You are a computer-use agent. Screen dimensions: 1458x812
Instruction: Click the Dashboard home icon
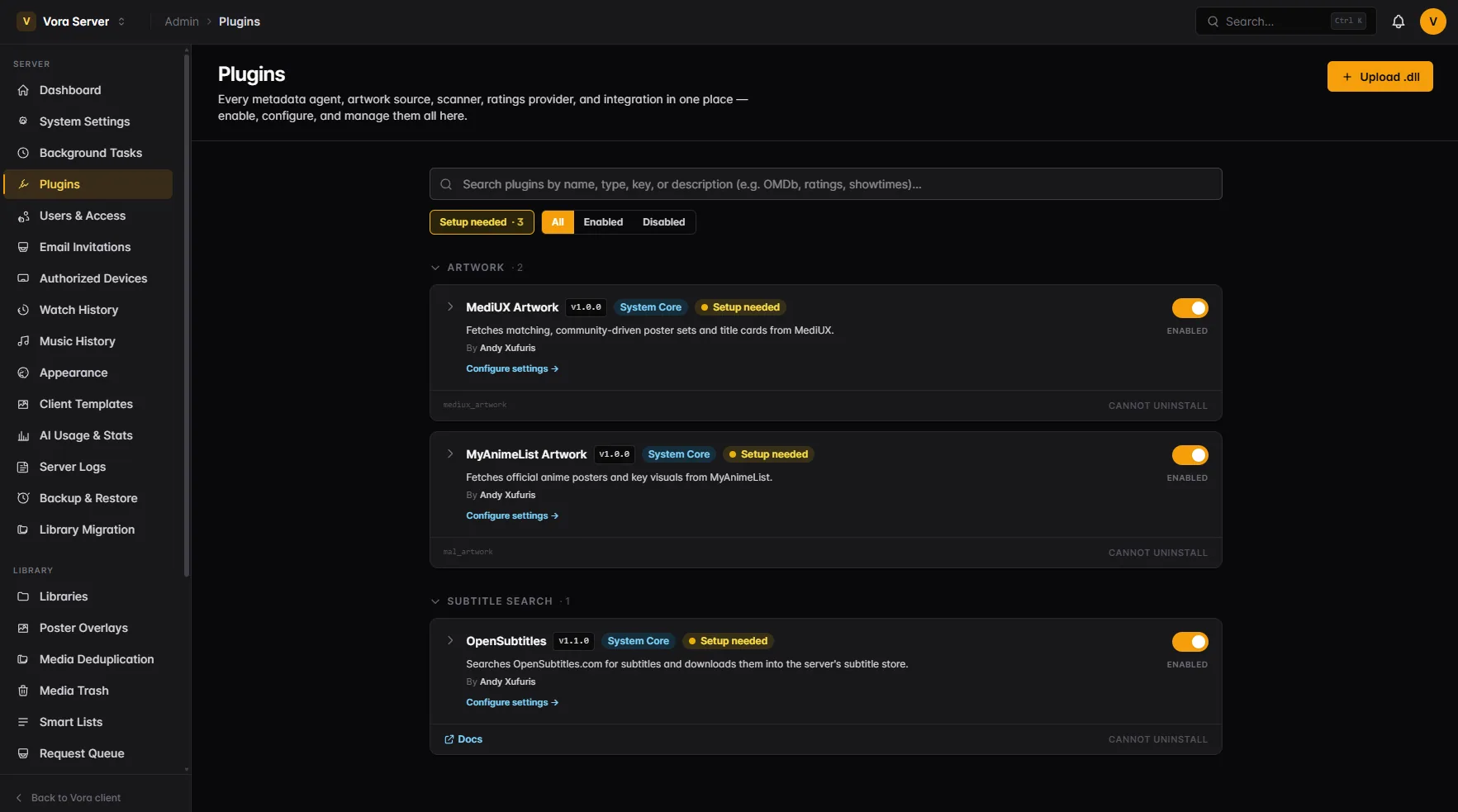pos(23,90)
